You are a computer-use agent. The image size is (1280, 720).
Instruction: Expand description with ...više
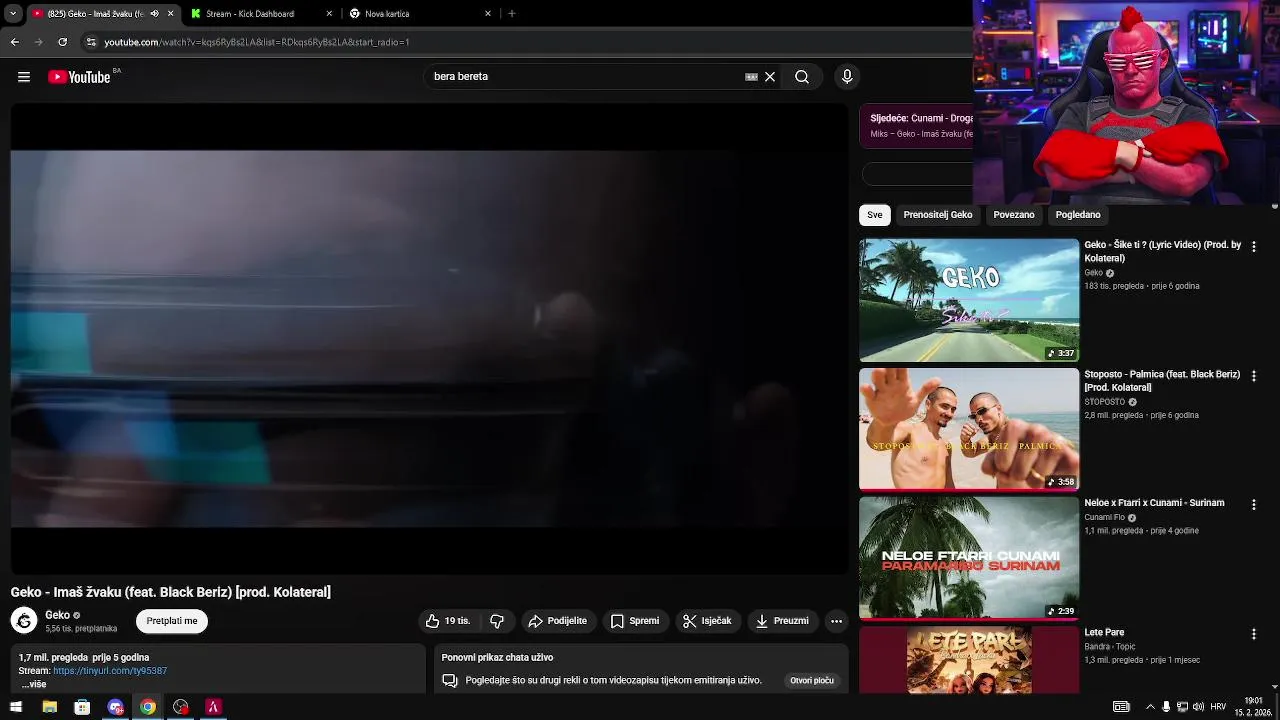click(33, 685)
